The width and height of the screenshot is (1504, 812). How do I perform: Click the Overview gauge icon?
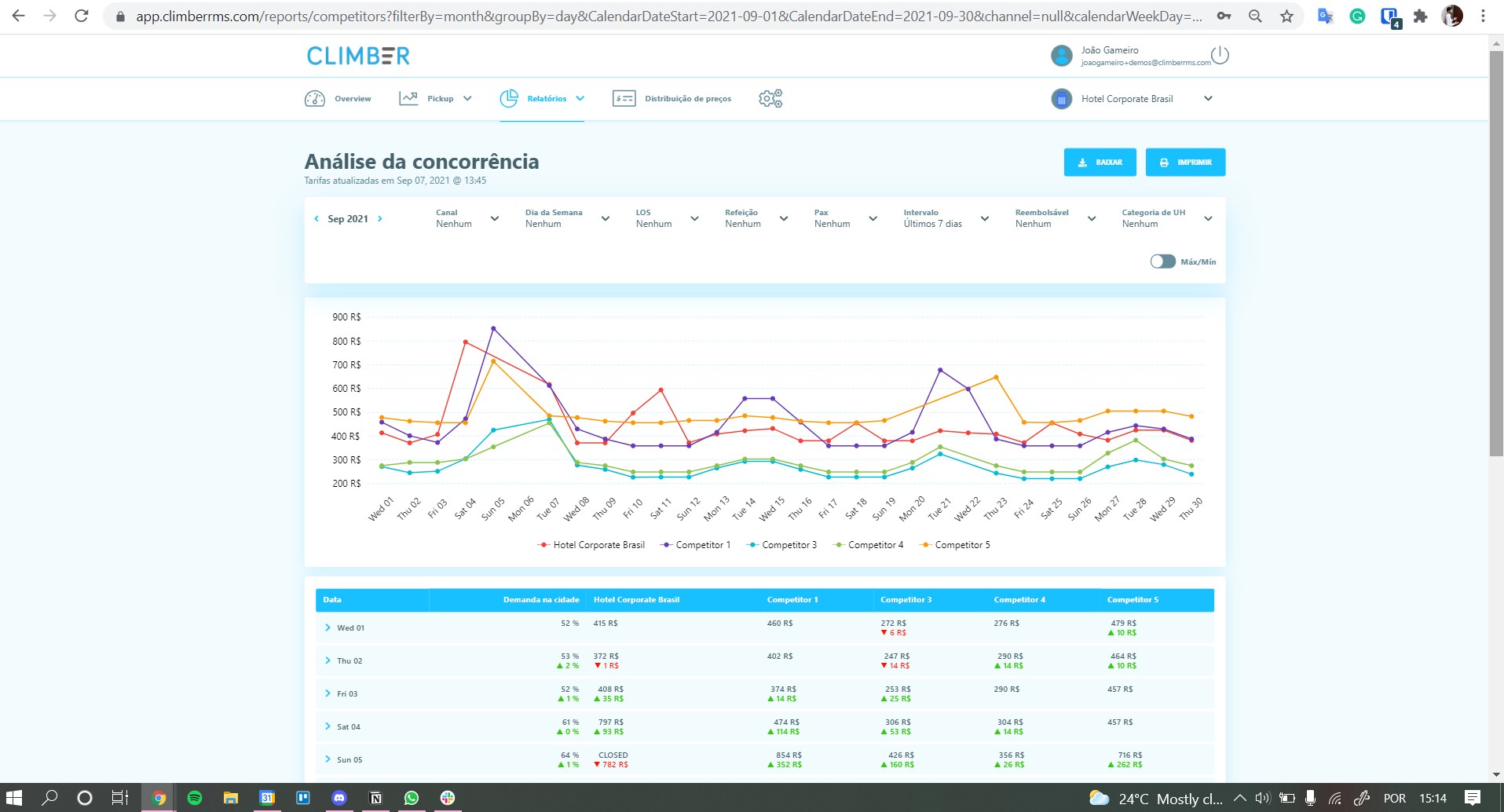[x=315, y=98]
